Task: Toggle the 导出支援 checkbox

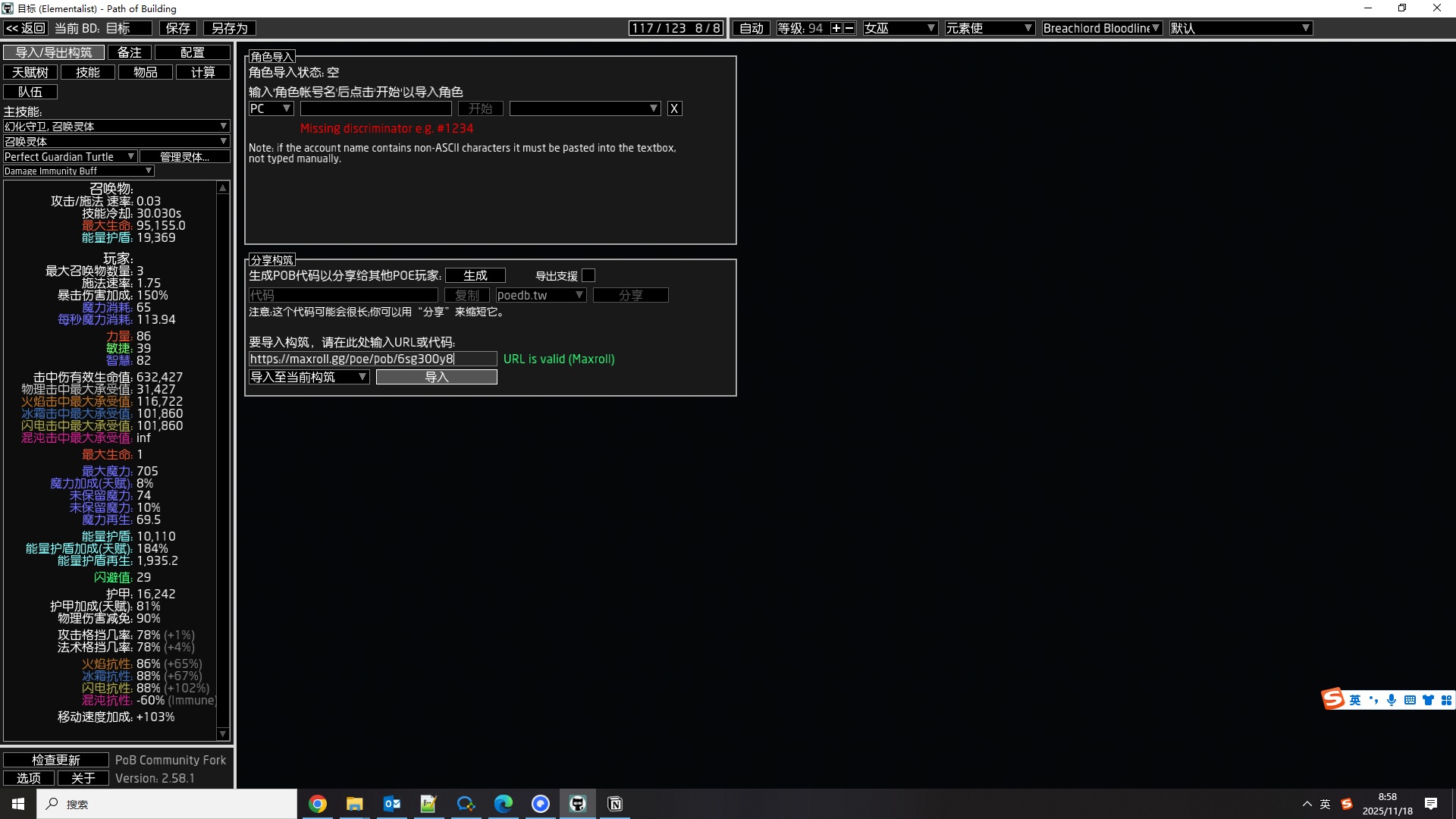Action: point(588,275)
